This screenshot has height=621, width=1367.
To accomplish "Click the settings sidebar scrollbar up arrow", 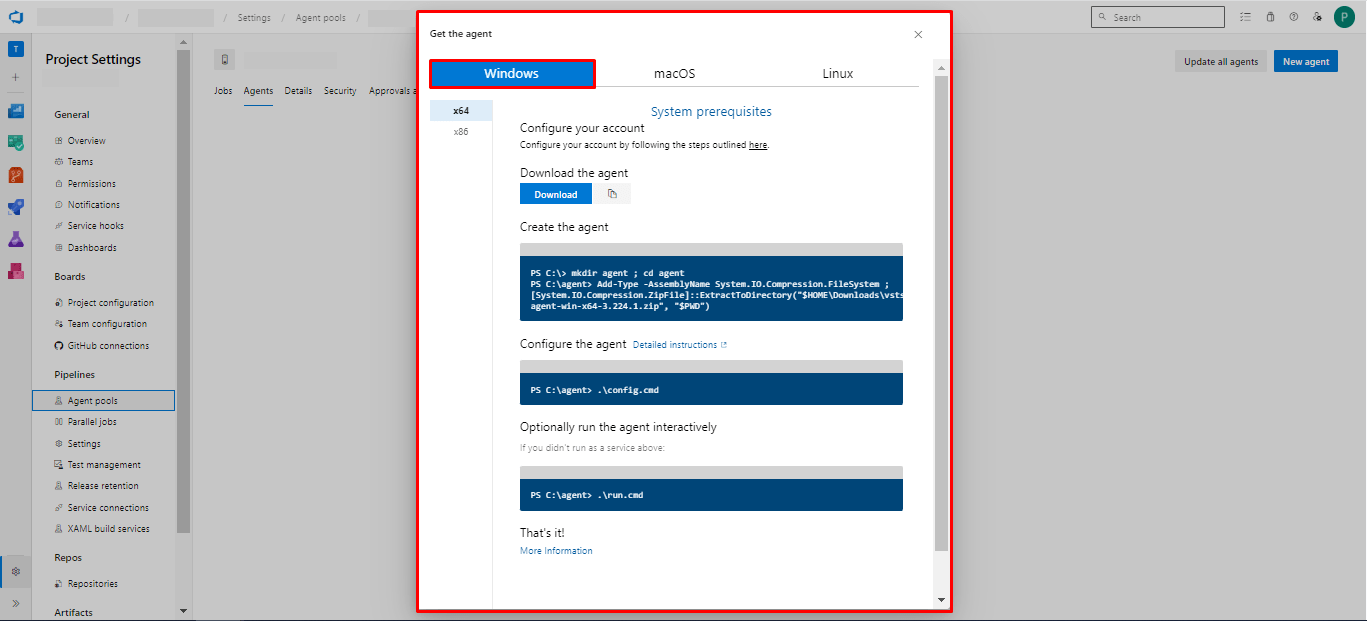I will tap(183, 42).
